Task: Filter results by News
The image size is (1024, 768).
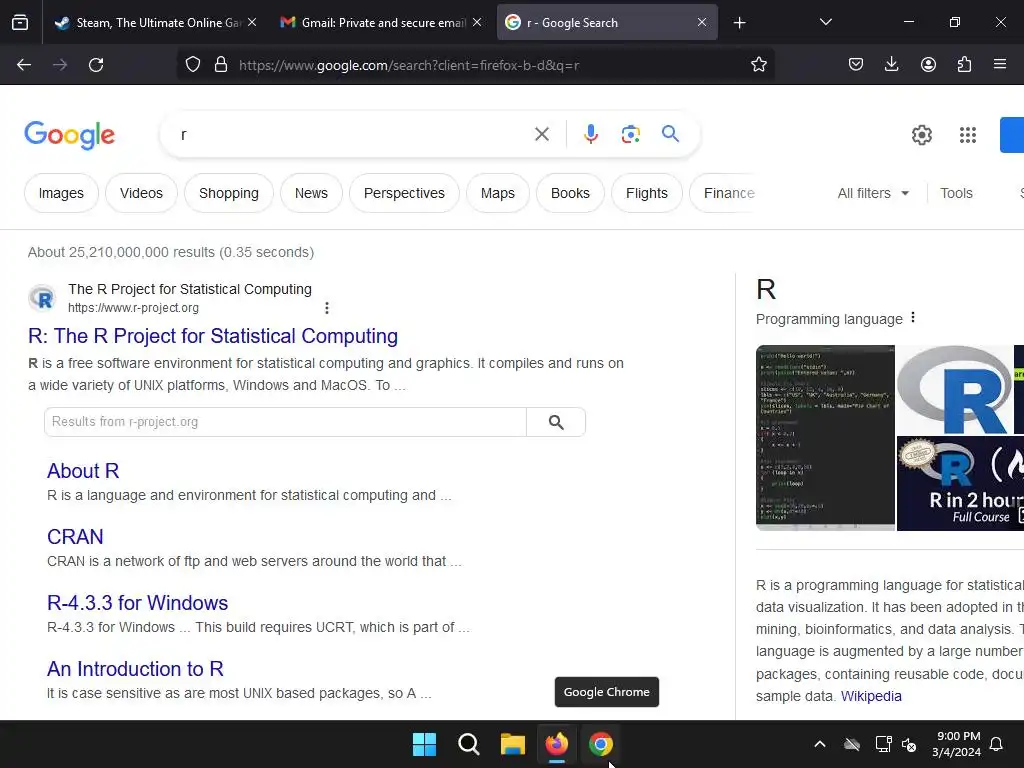Action: (311, 193)
